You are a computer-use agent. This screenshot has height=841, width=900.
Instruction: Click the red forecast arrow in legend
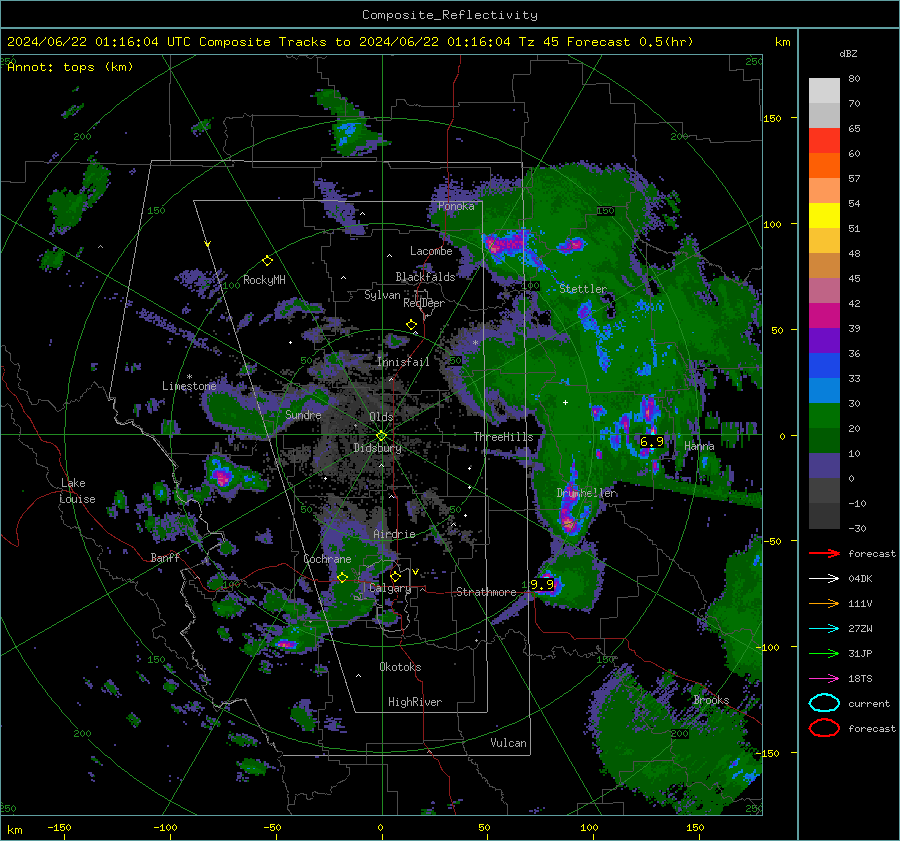(824, 553)
